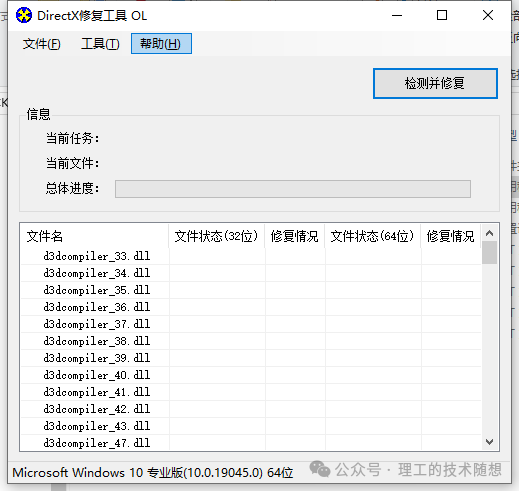Click the Windows version status bar text
The width and height of the screenshot is (519, 491).
coord(153,473)
